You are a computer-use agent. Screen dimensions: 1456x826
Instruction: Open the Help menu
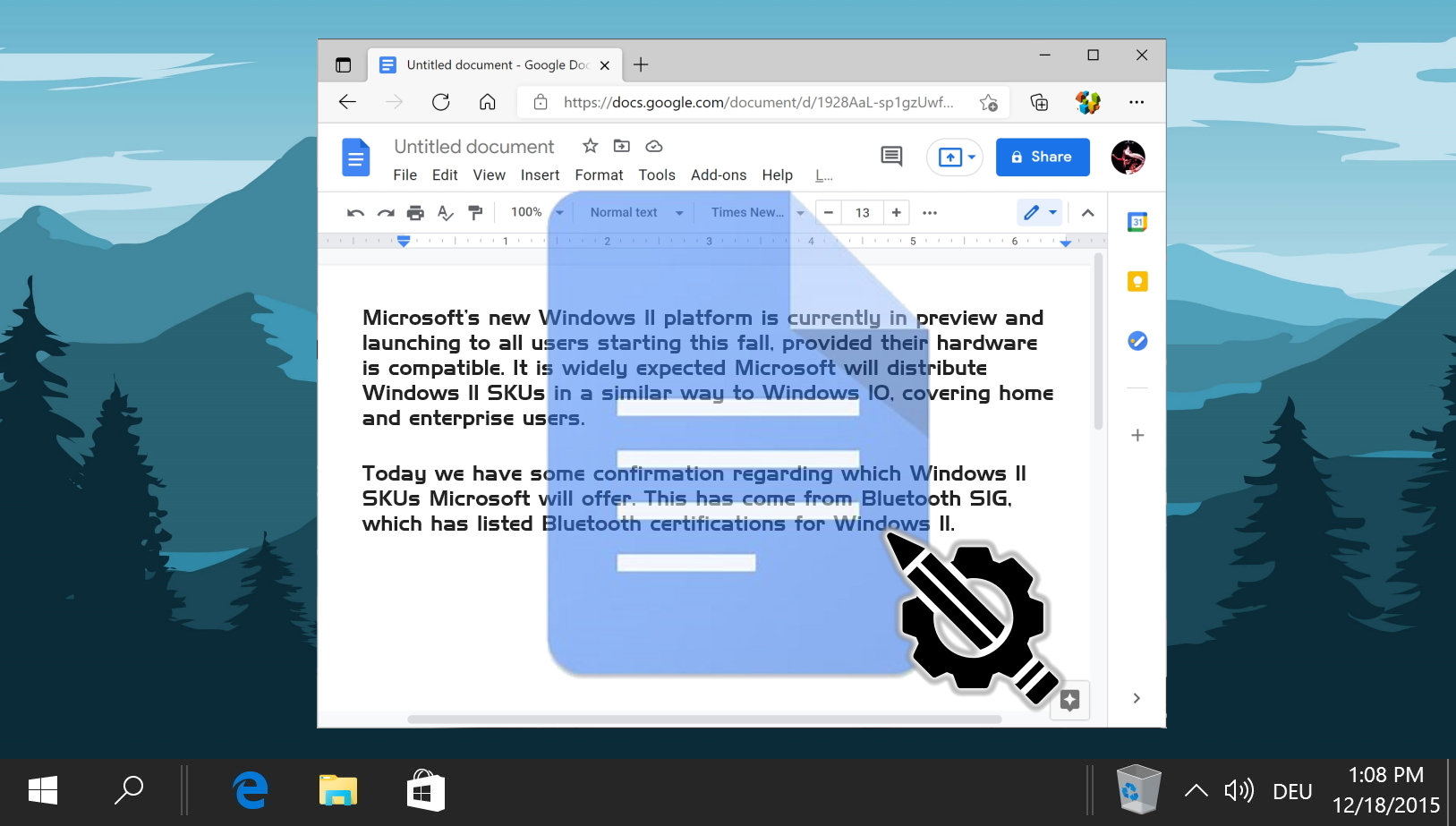pos(778,175)
